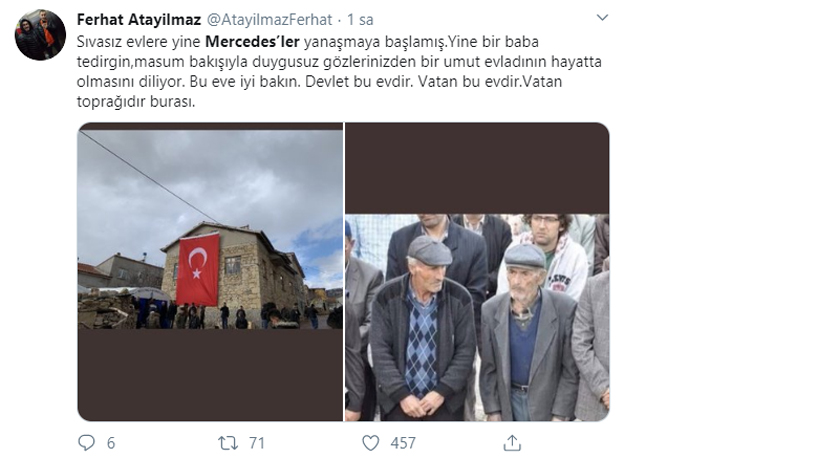813x458 pixels.
Task: Click the reply speech bubble icon
Action: 86,442
